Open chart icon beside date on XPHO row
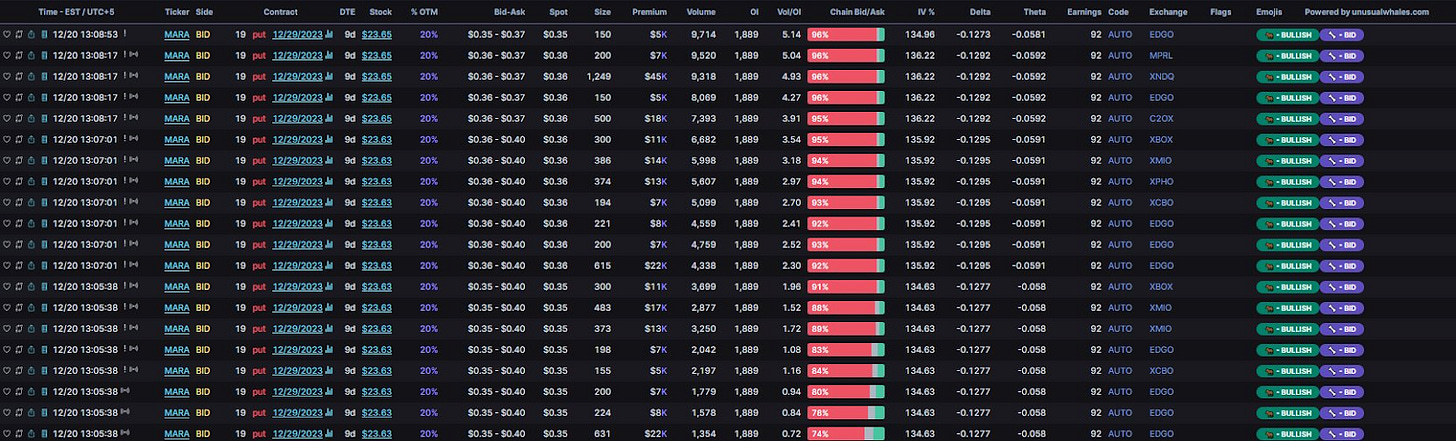This screenshot has width=1456, height=441. pos(329,182)
